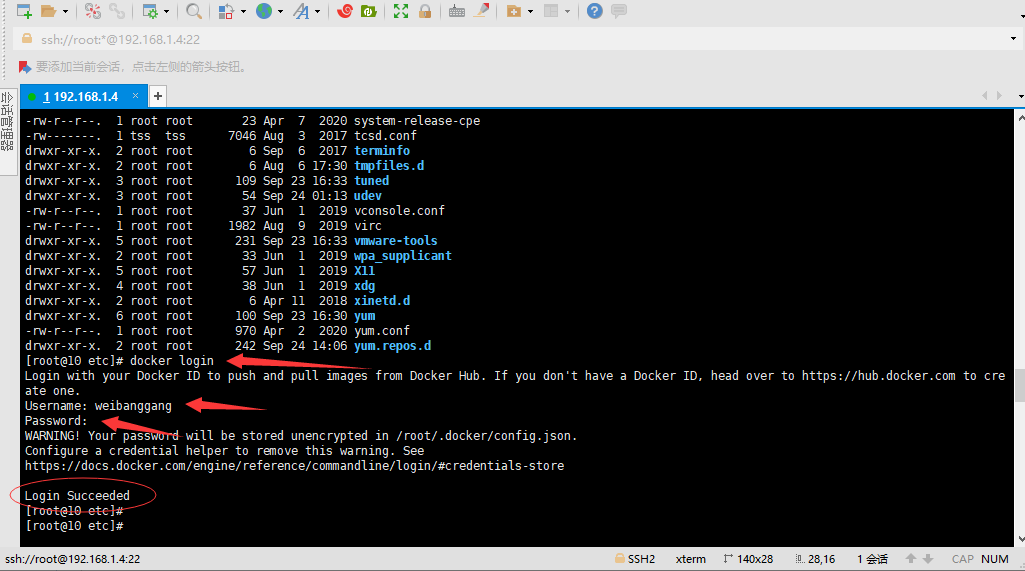Screen dimensions: 1025x571
Task: Click the CAP indicator in status bar
Action: tap(962, 559)
